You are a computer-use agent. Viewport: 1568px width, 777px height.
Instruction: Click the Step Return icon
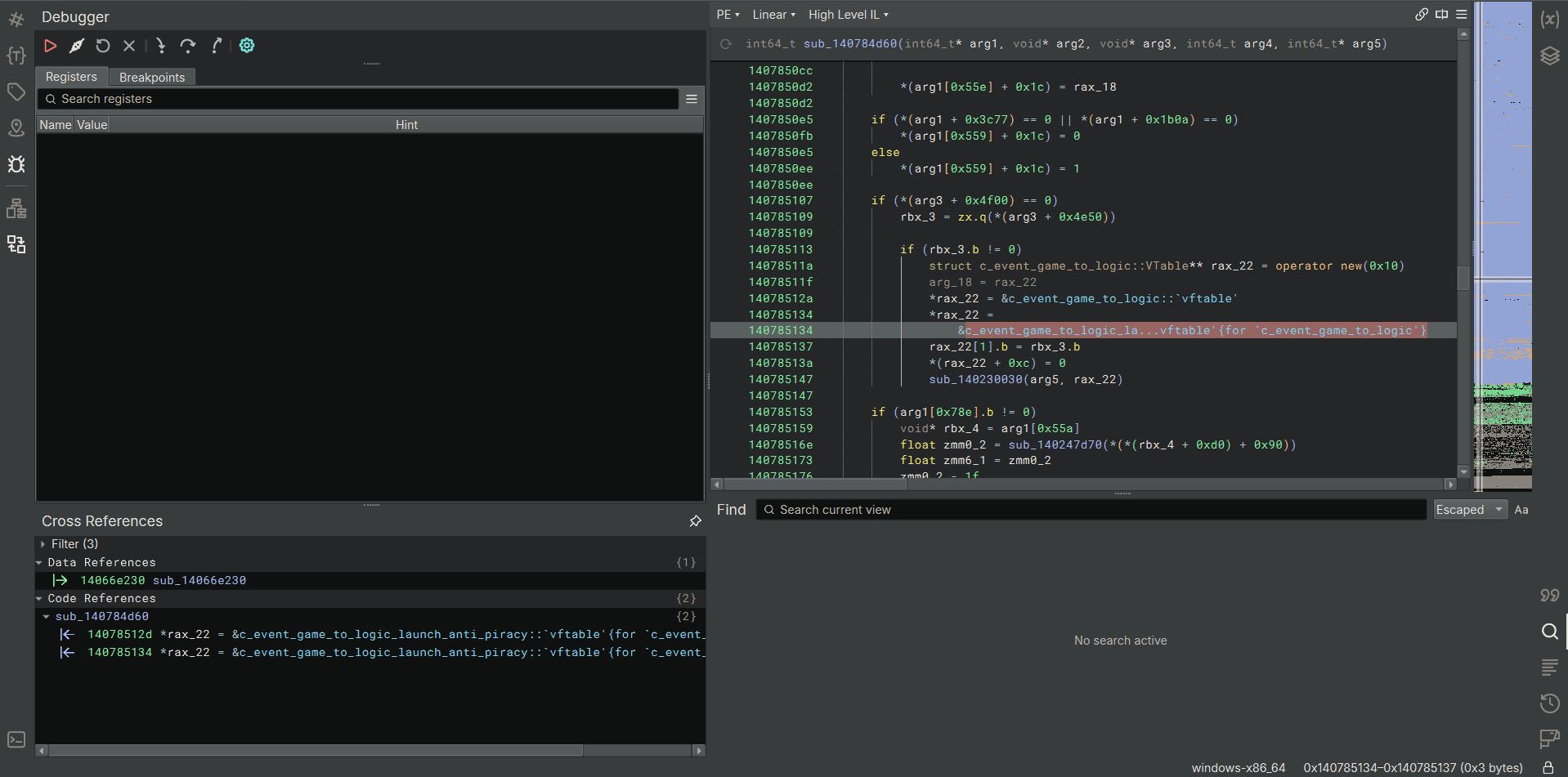pos(216,46)
